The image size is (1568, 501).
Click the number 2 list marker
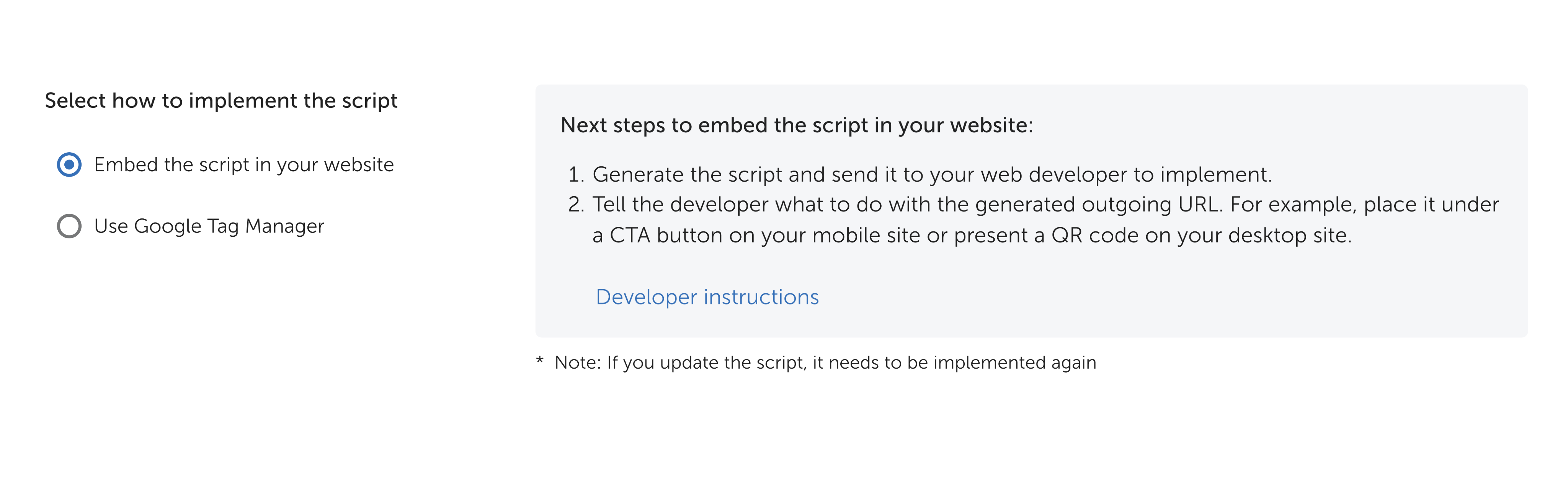(575, 205)
